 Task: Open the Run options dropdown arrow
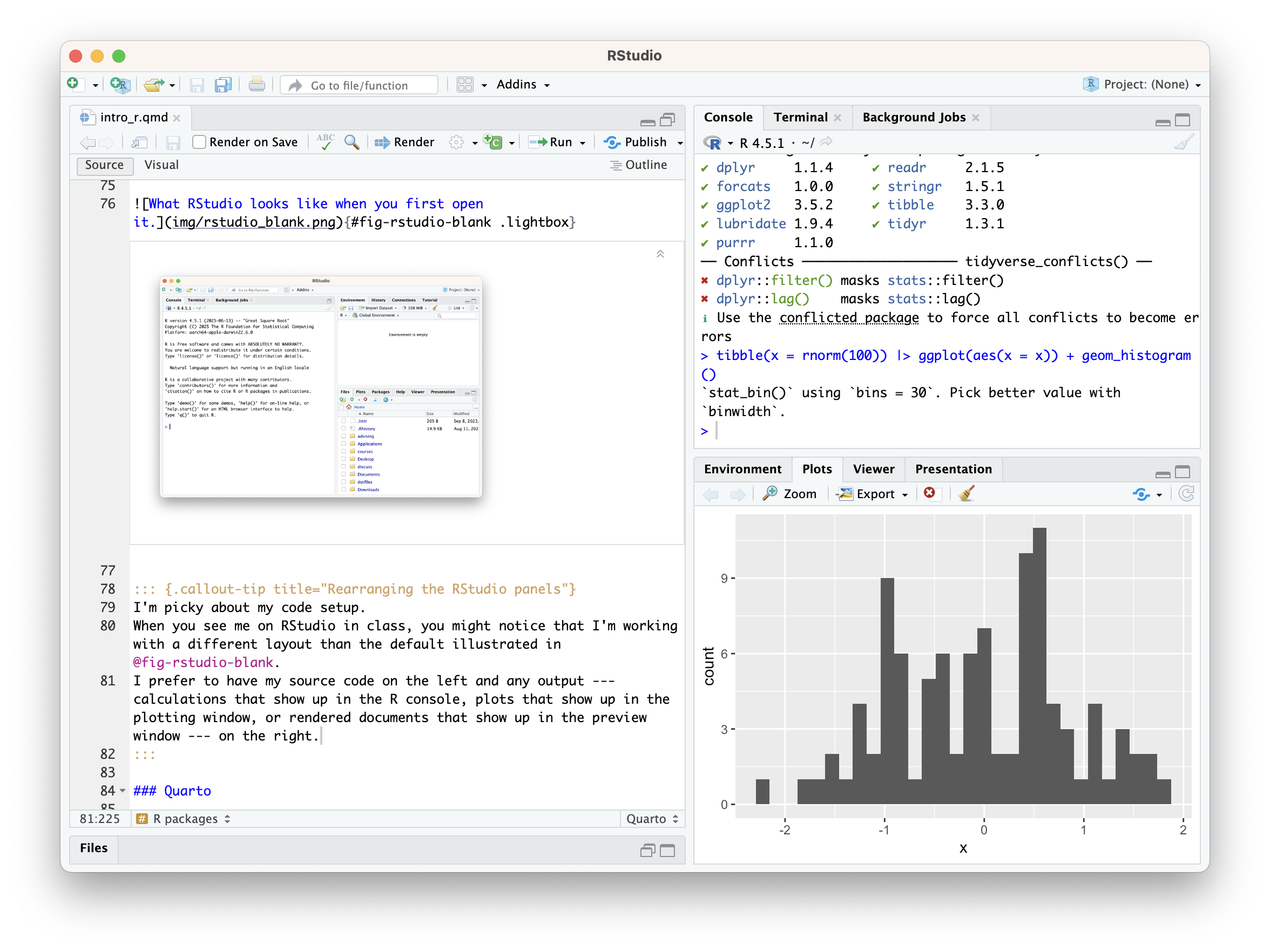point(583,143)
